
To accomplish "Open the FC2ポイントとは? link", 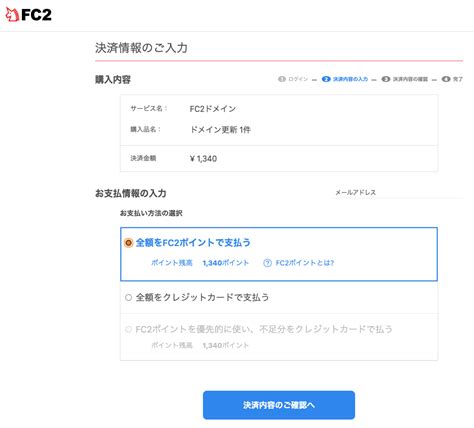I will click(305, 263).
